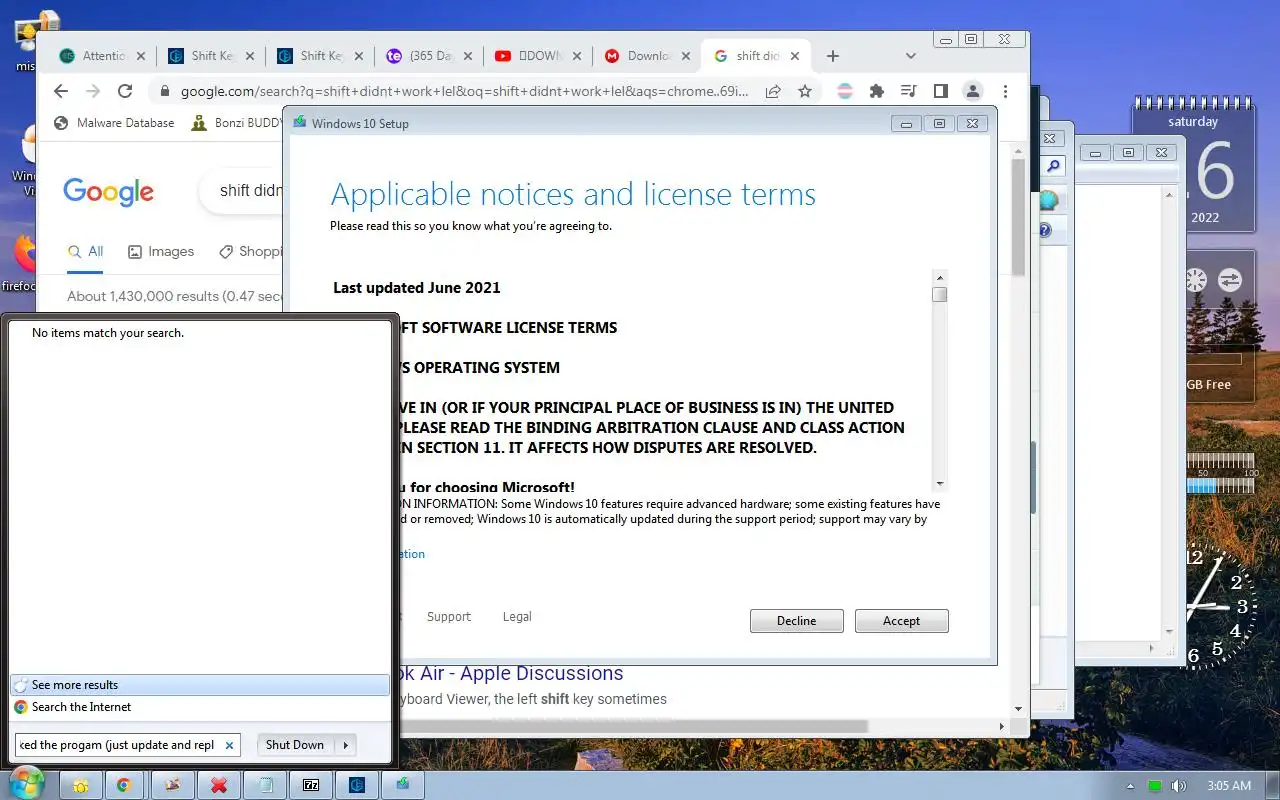
Task: Open the Malware Database bookmark
Action: click(x=113, y=123)
